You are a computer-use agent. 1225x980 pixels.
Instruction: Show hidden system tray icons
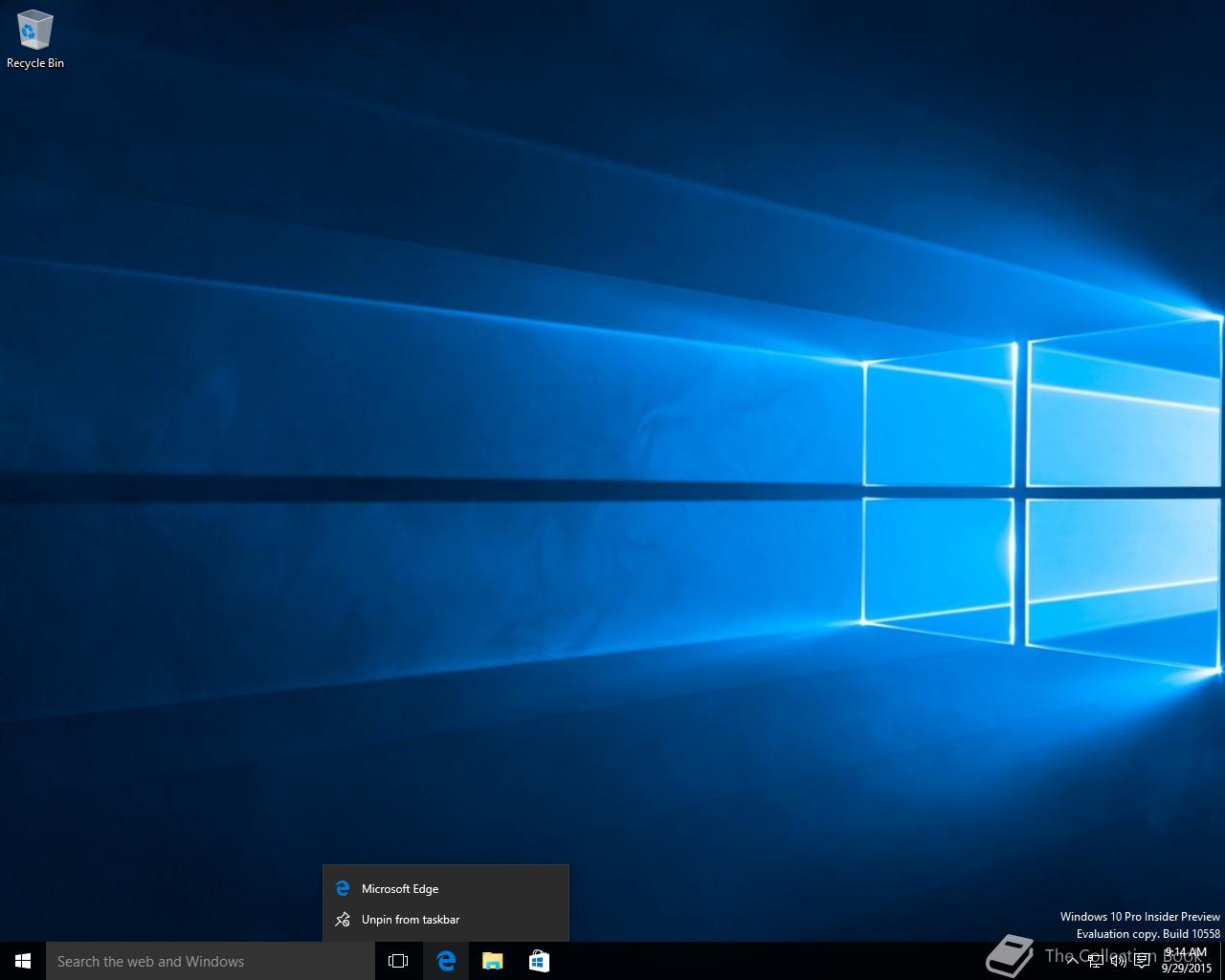(1073, 961)
